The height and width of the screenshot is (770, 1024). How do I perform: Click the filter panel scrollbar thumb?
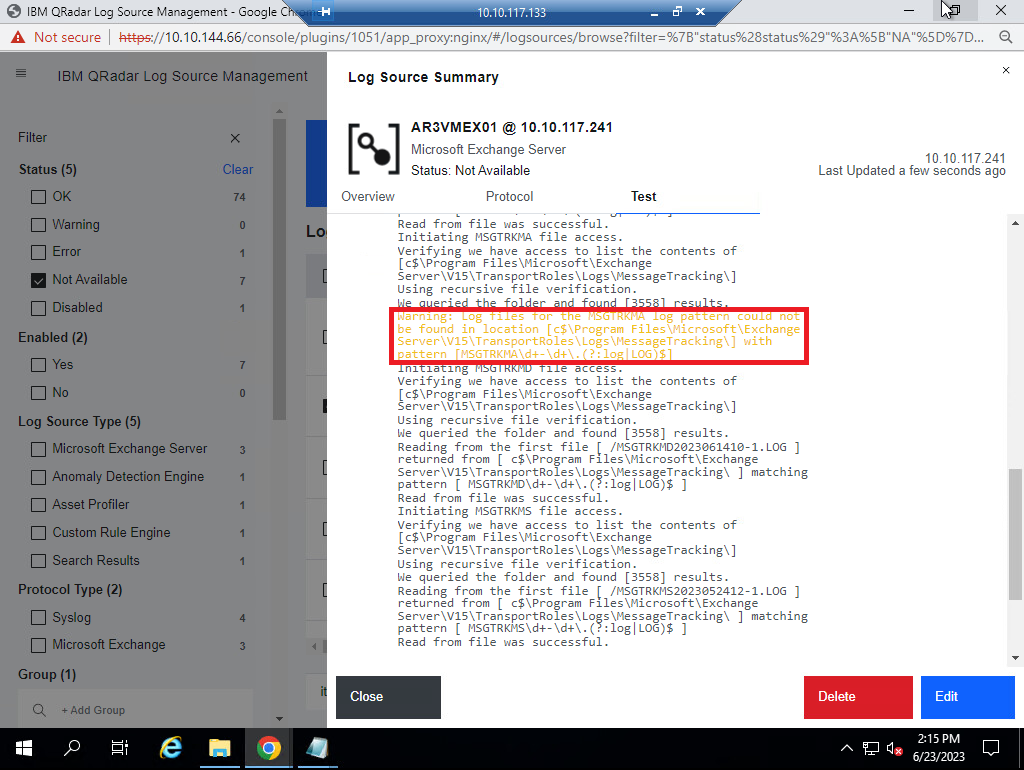(x=279, y=268)
